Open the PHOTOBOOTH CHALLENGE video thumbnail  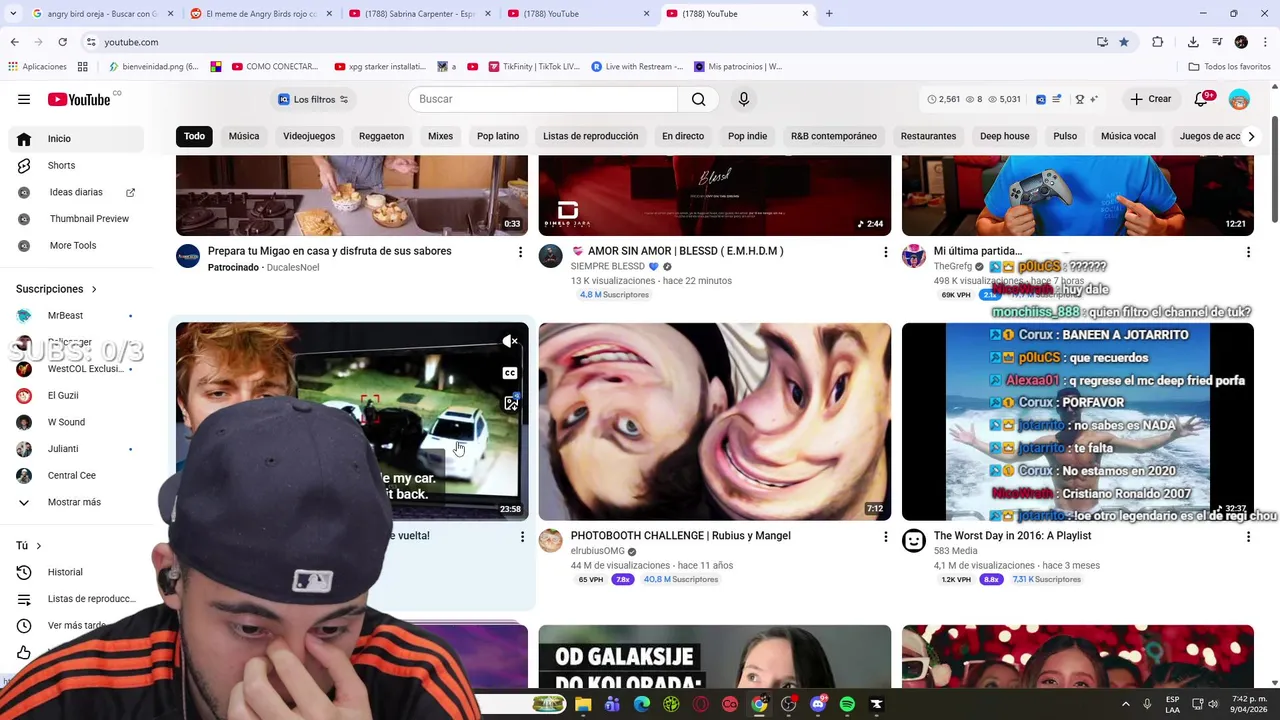(714, 421)
